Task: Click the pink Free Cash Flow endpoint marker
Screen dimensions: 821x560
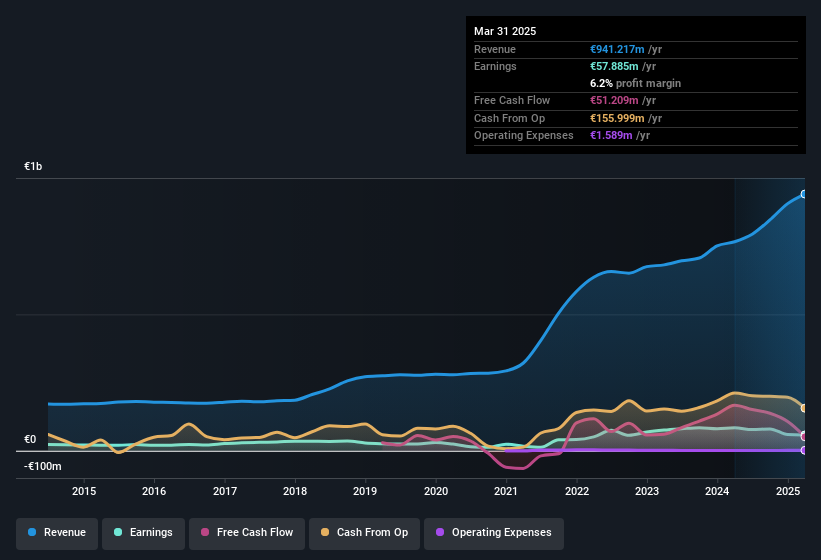Action: [804, 436]
